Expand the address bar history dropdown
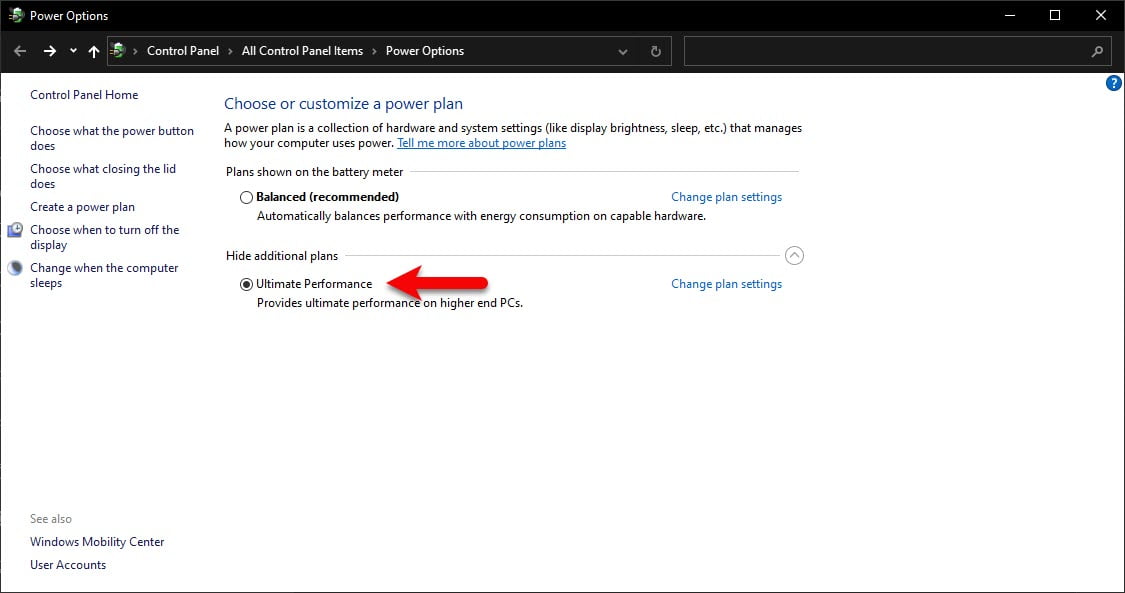 coord(623,52)
